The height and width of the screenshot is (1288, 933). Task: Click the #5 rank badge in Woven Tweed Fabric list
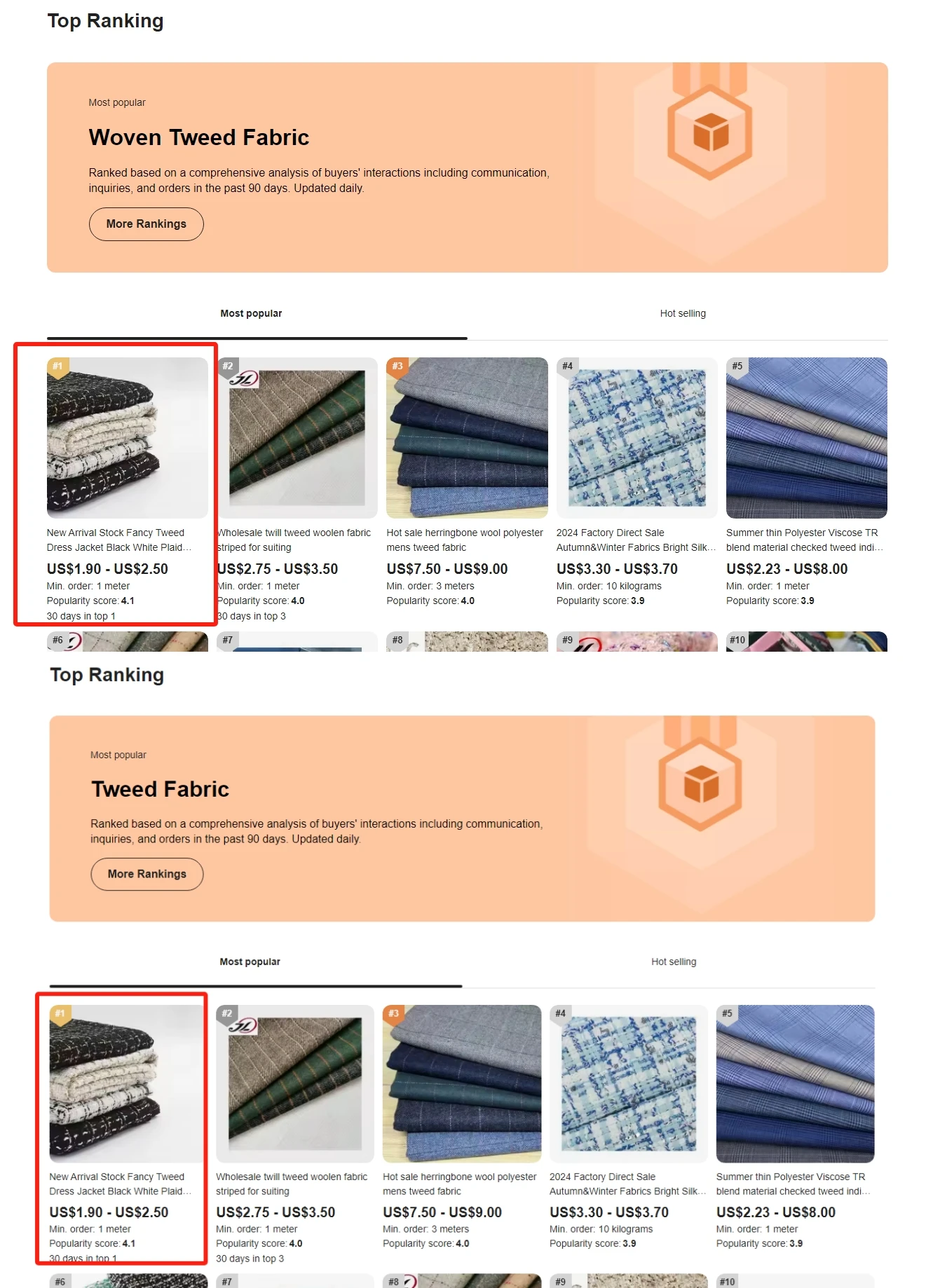click(x=737, y=366)
